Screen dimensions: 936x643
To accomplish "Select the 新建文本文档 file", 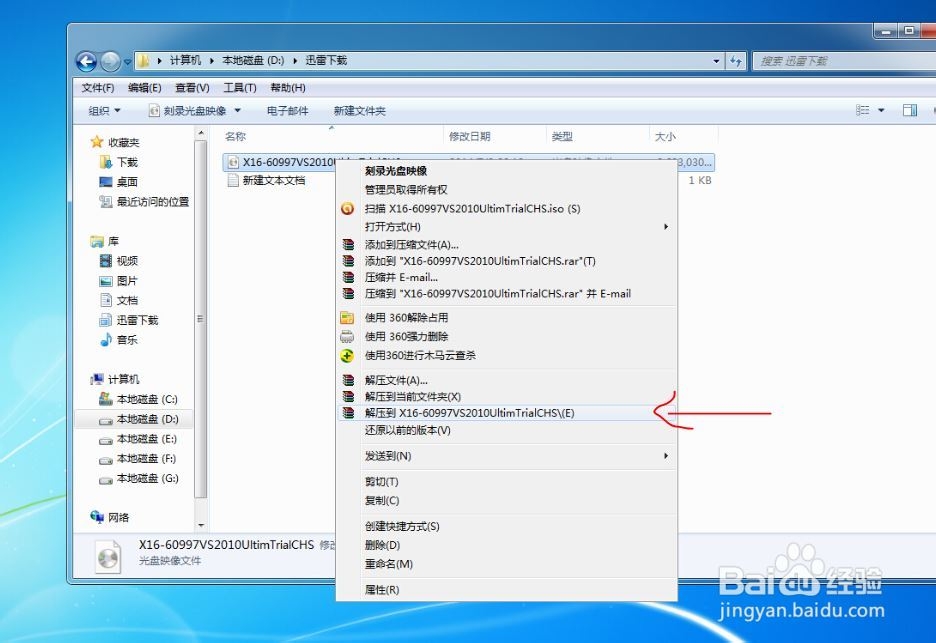I will 266,180.
